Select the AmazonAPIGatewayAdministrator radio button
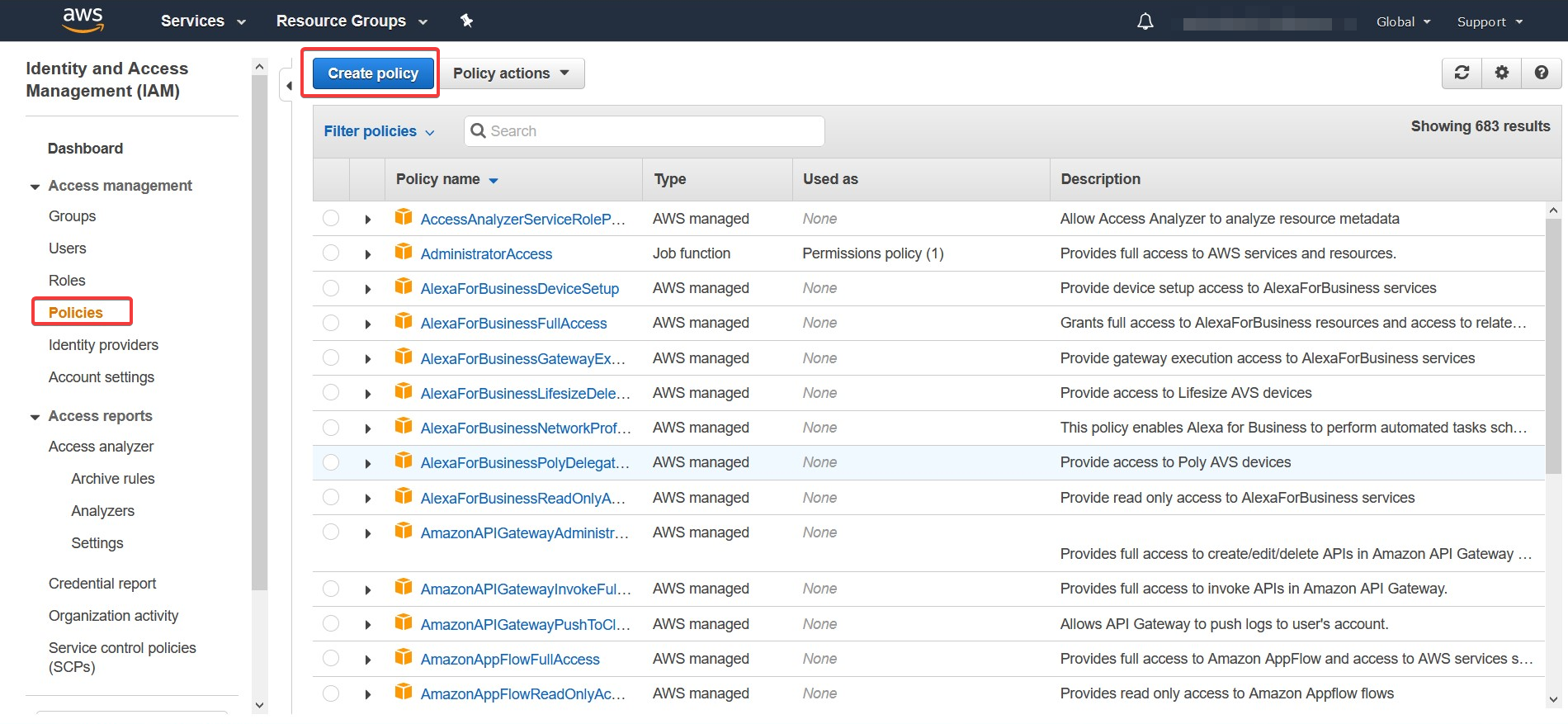The height and width of the screenshot is (724, 1568). (x=331, y=532)
